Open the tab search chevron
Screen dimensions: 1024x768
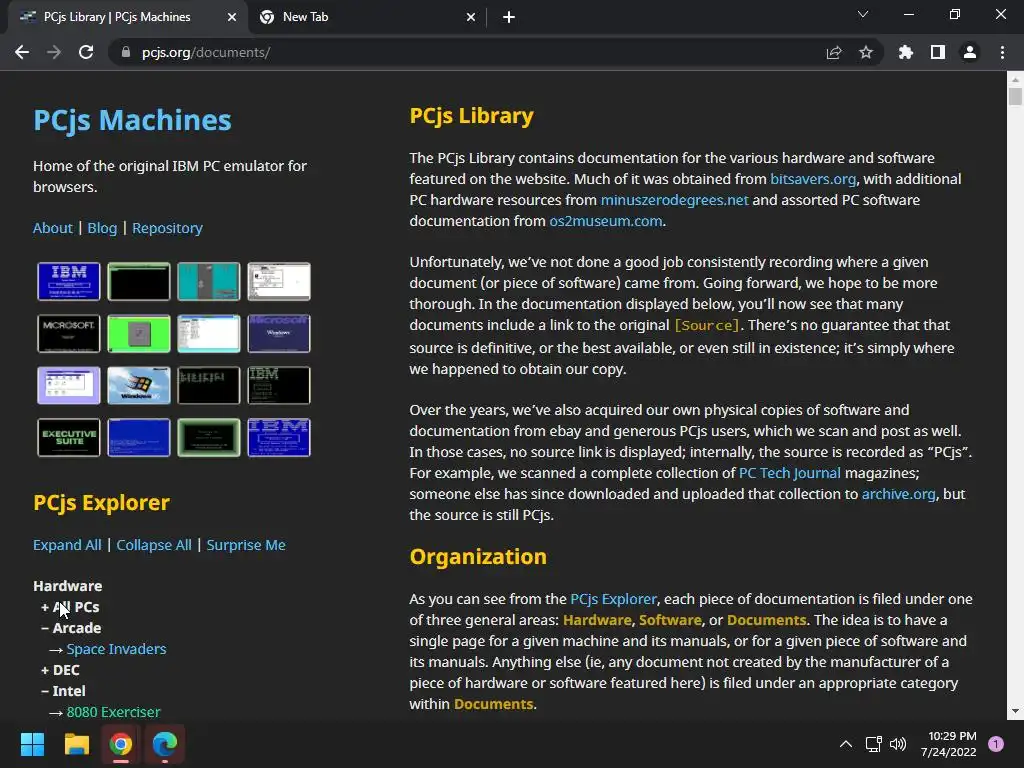[x=863, y=14]
